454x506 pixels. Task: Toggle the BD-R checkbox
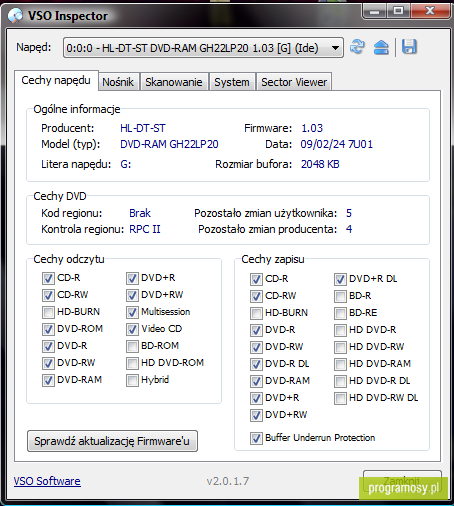pos(340,296)
